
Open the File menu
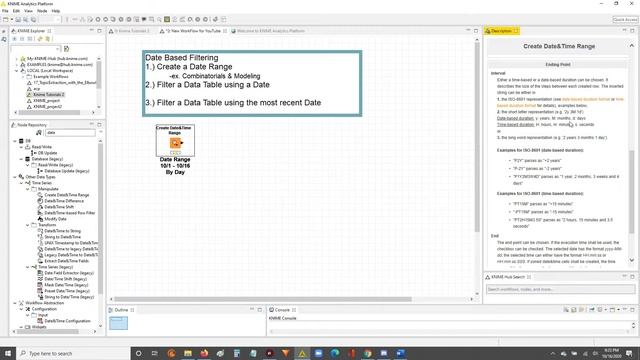pos(5,11)
